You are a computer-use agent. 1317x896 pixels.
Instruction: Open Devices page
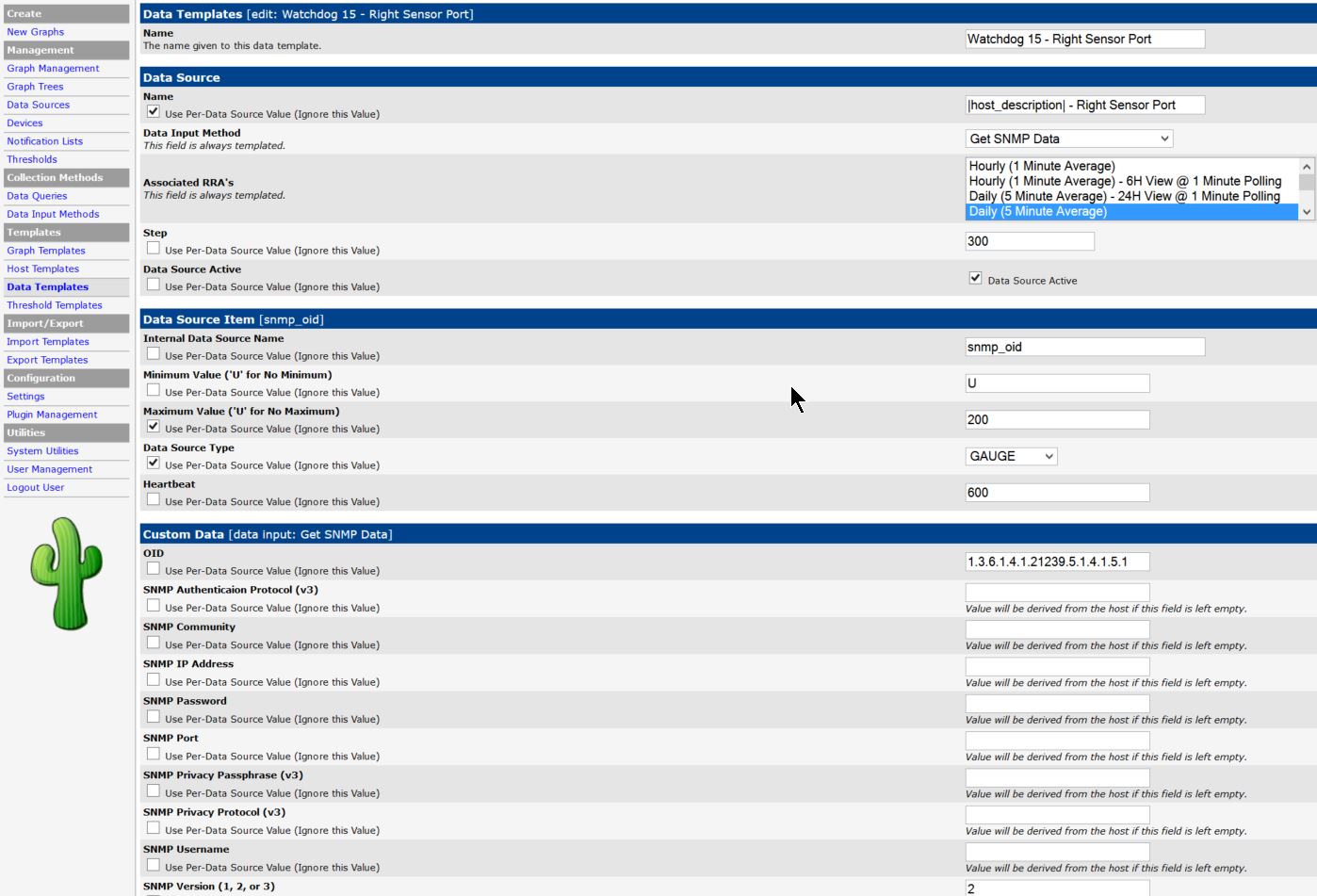coord(24,123)
